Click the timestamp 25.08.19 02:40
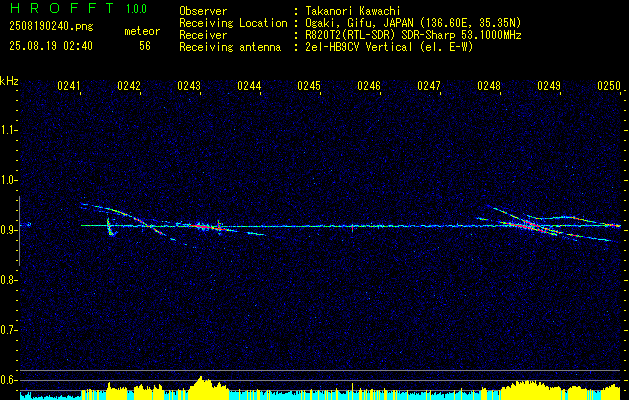Viewport: 629px width, 400px height. point(51,46)
